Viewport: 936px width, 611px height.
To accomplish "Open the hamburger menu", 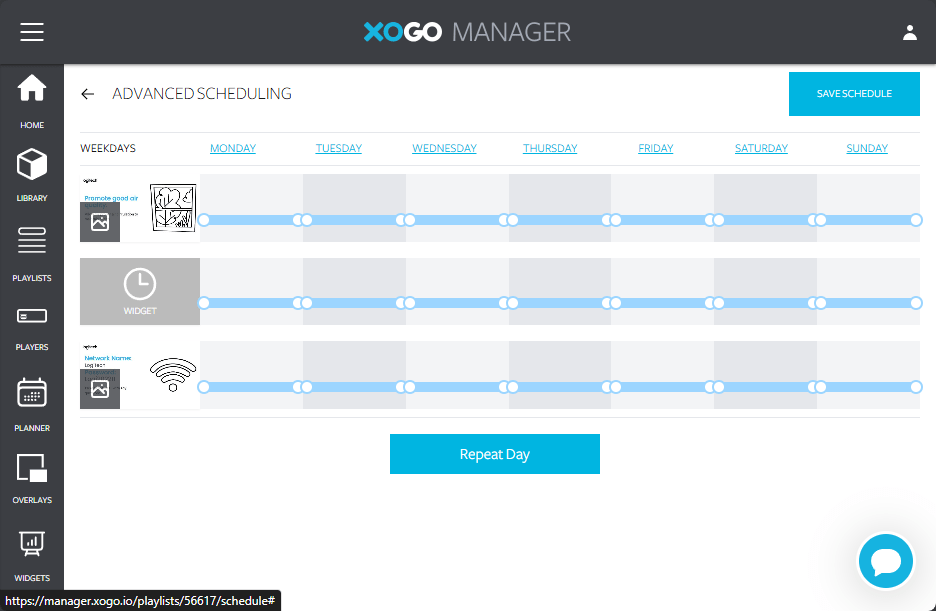I will pos(32,32).
